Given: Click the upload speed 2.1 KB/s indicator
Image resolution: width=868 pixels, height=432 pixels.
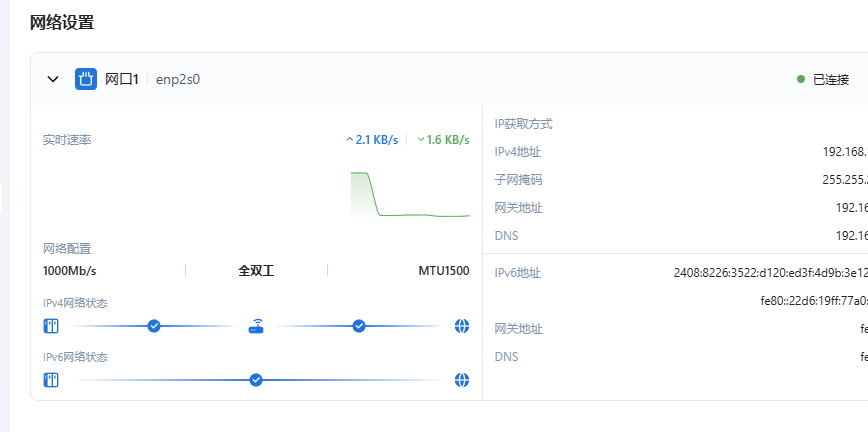Looking at the screenshot, I should [x=372, y=140].
